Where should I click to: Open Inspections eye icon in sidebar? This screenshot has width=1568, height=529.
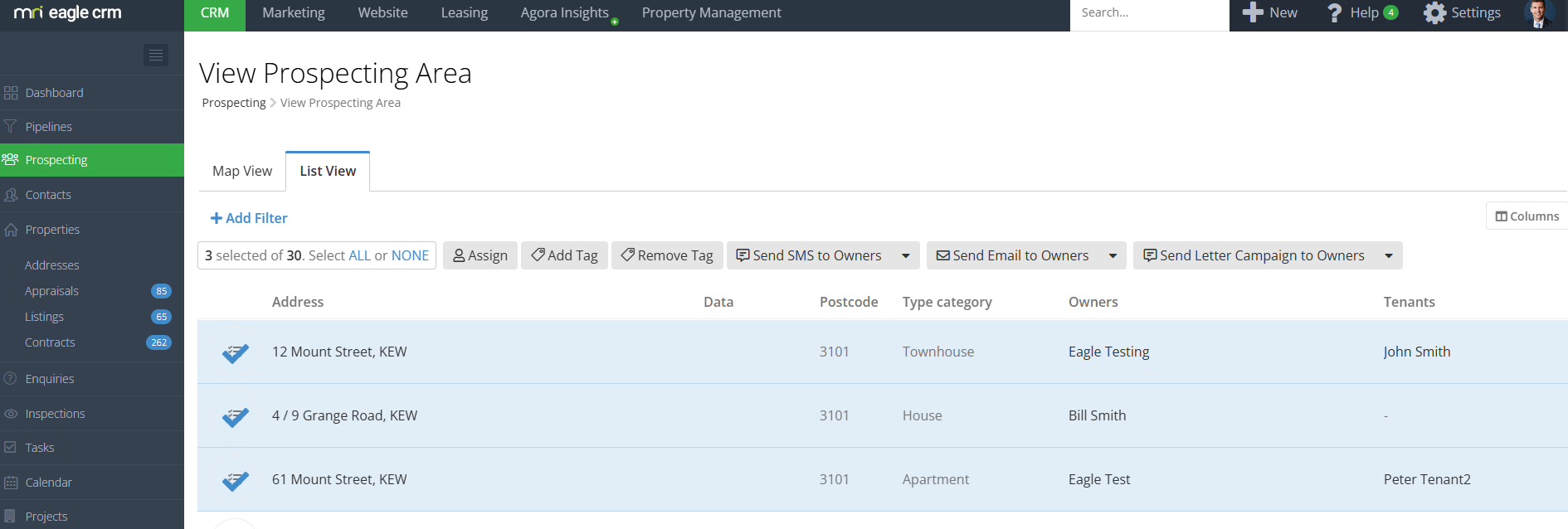point(11,414)
